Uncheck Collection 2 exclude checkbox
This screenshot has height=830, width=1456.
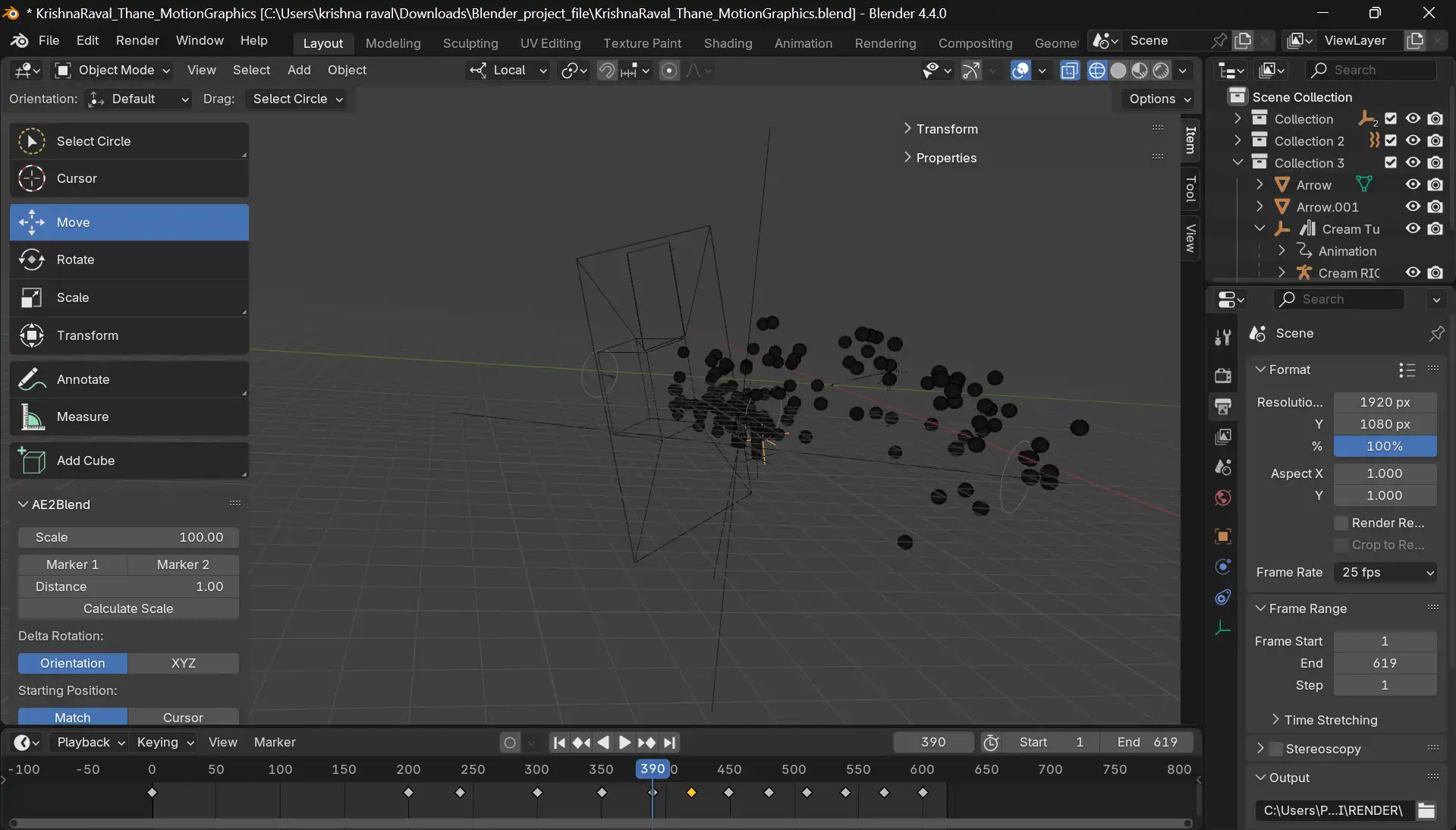point(1390,140)
